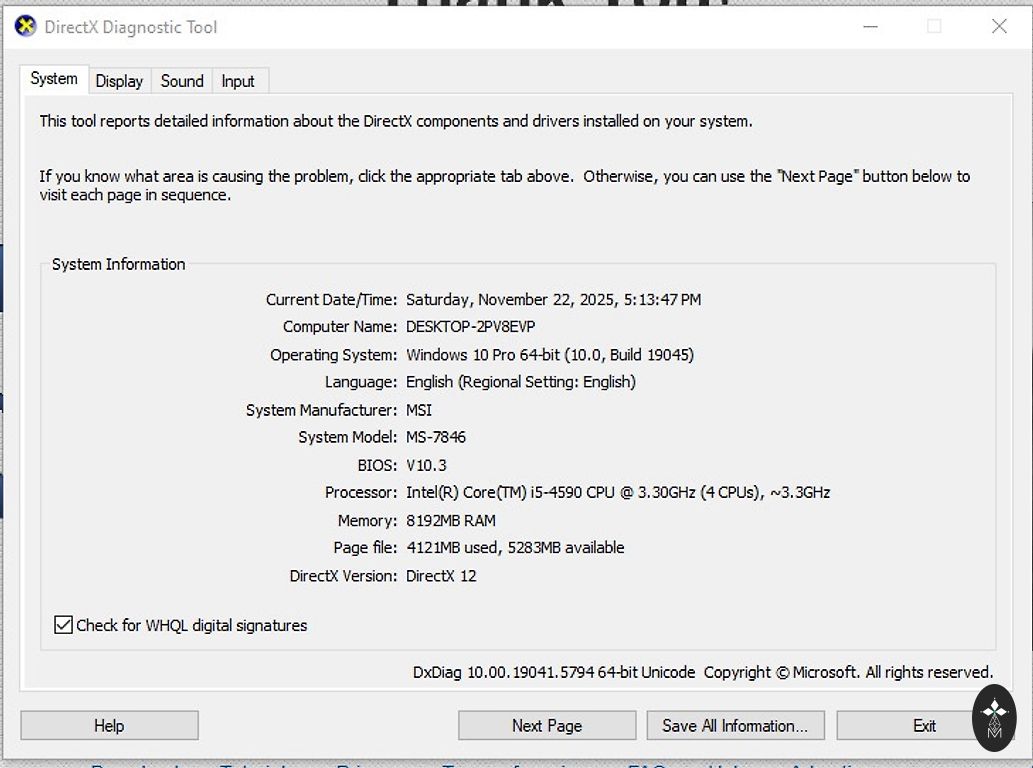1033x768 pixels.
Task: Click Save All Information button
Action: click(734, 726)
